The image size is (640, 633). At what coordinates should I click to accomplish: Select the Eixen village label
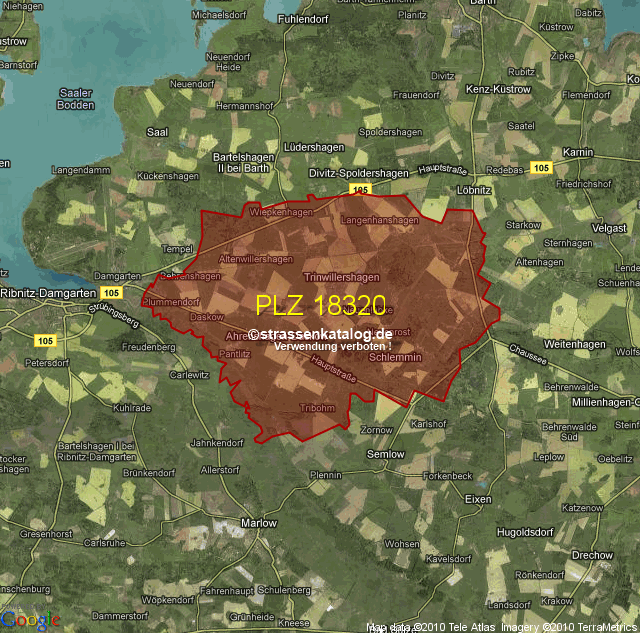click(x=480, y=498)
